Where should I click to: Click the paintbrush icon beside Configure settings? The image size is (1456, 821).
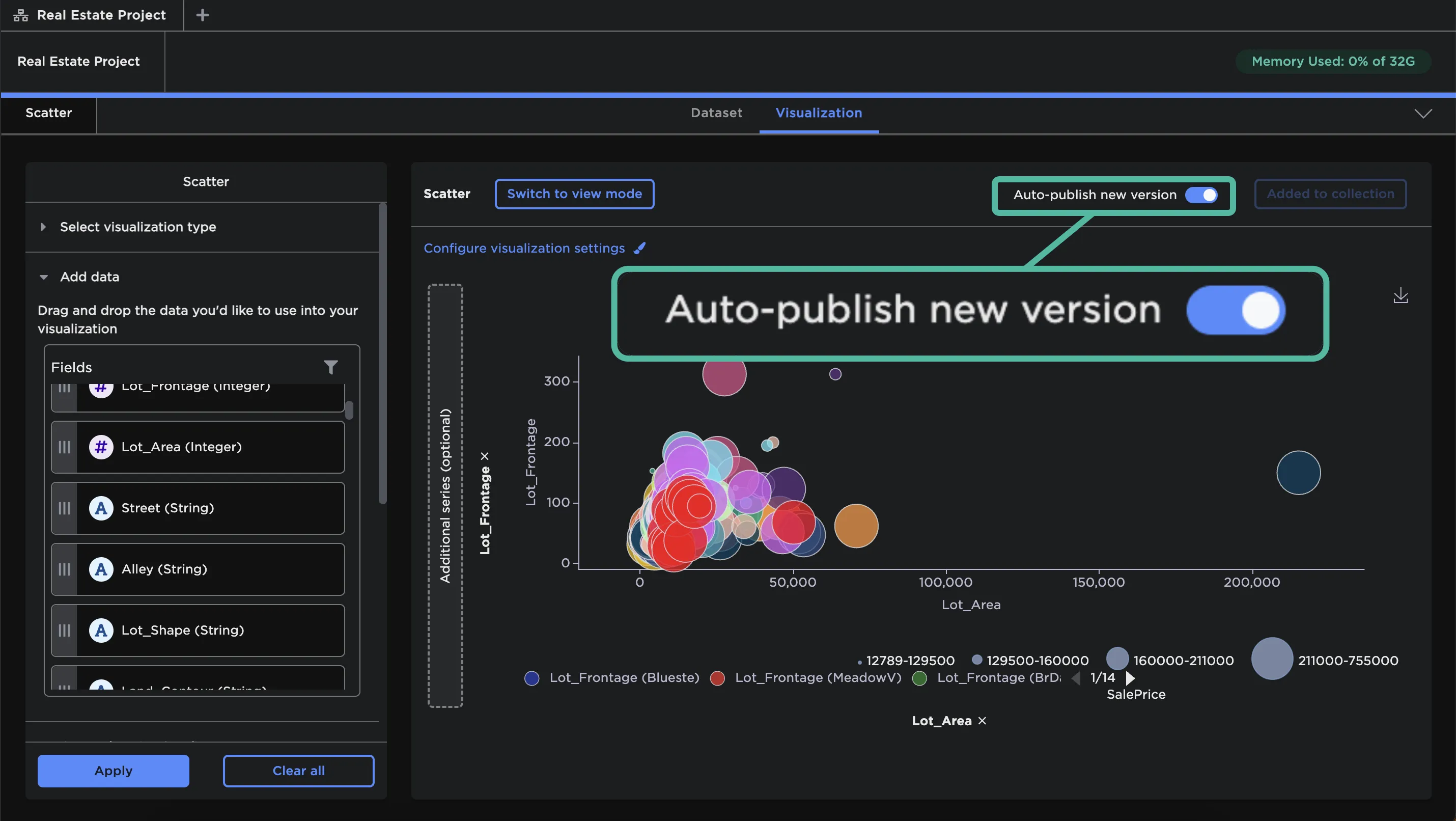click(640, 248)
